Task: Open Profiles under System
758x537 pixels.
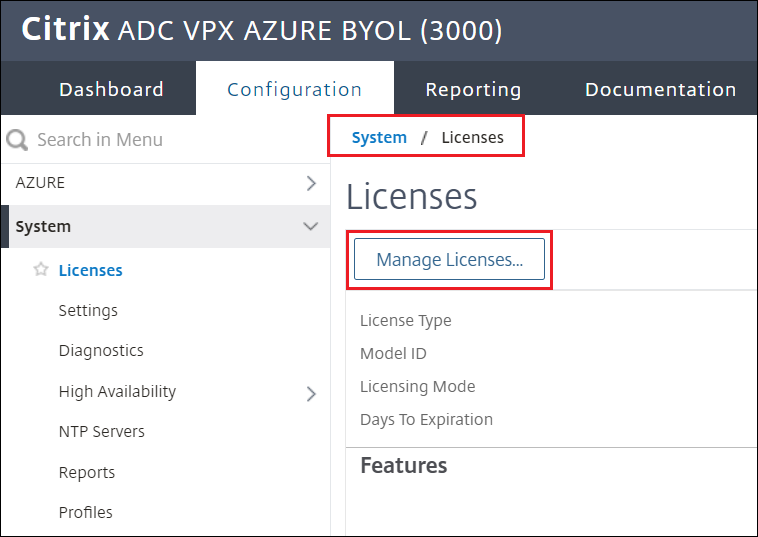Action: 86,512
